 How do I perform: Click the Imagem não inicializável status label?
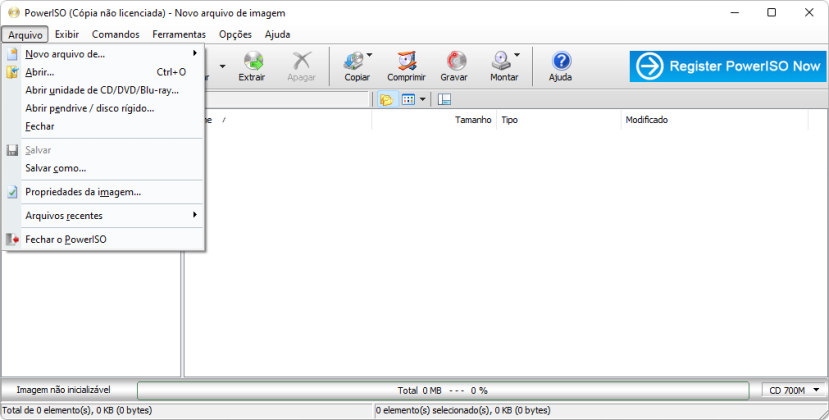tap(63, 390)
